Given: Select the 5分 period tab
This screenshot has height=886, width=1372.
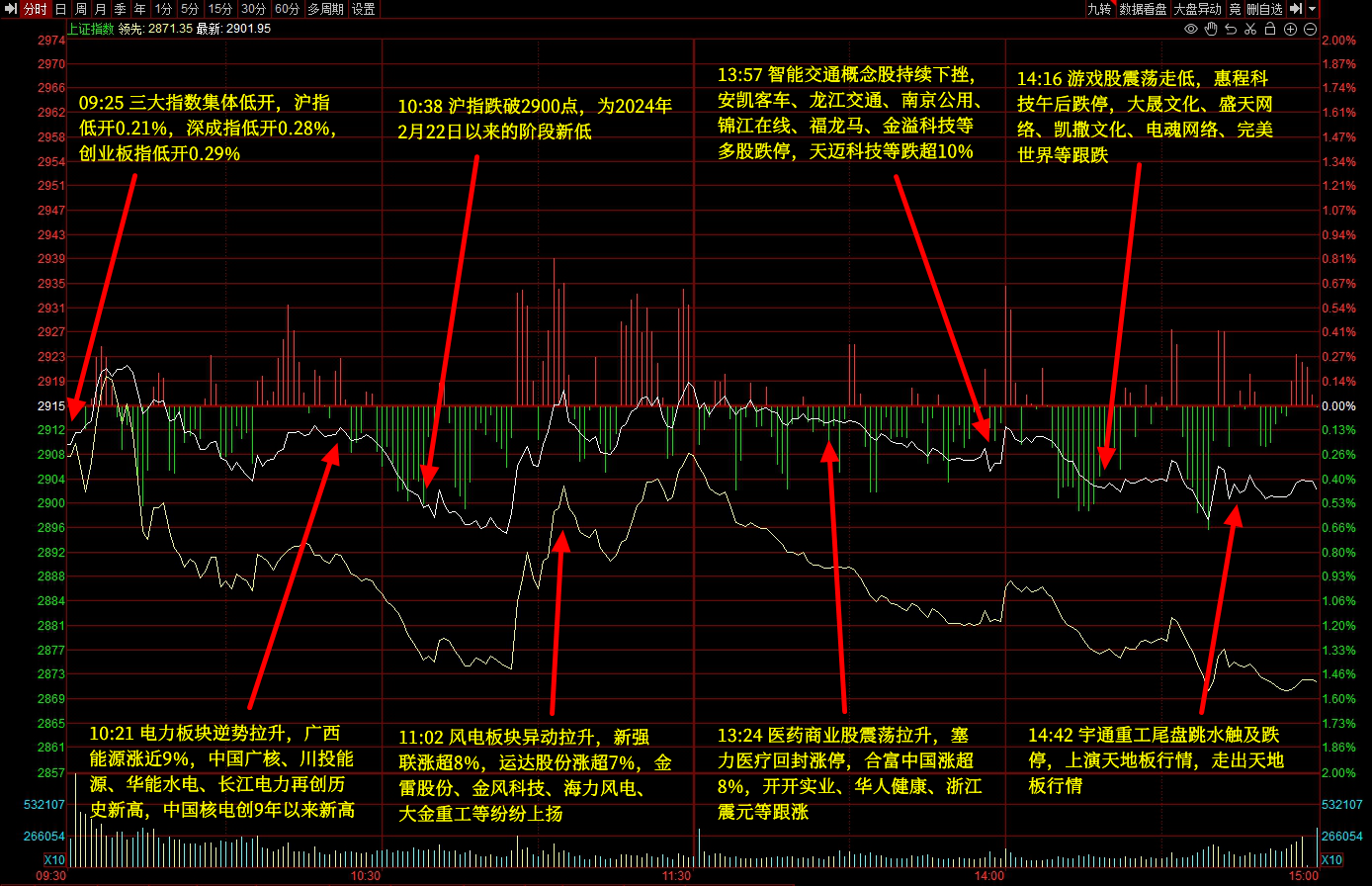Looking at the screenshot, I should [190, 9].
